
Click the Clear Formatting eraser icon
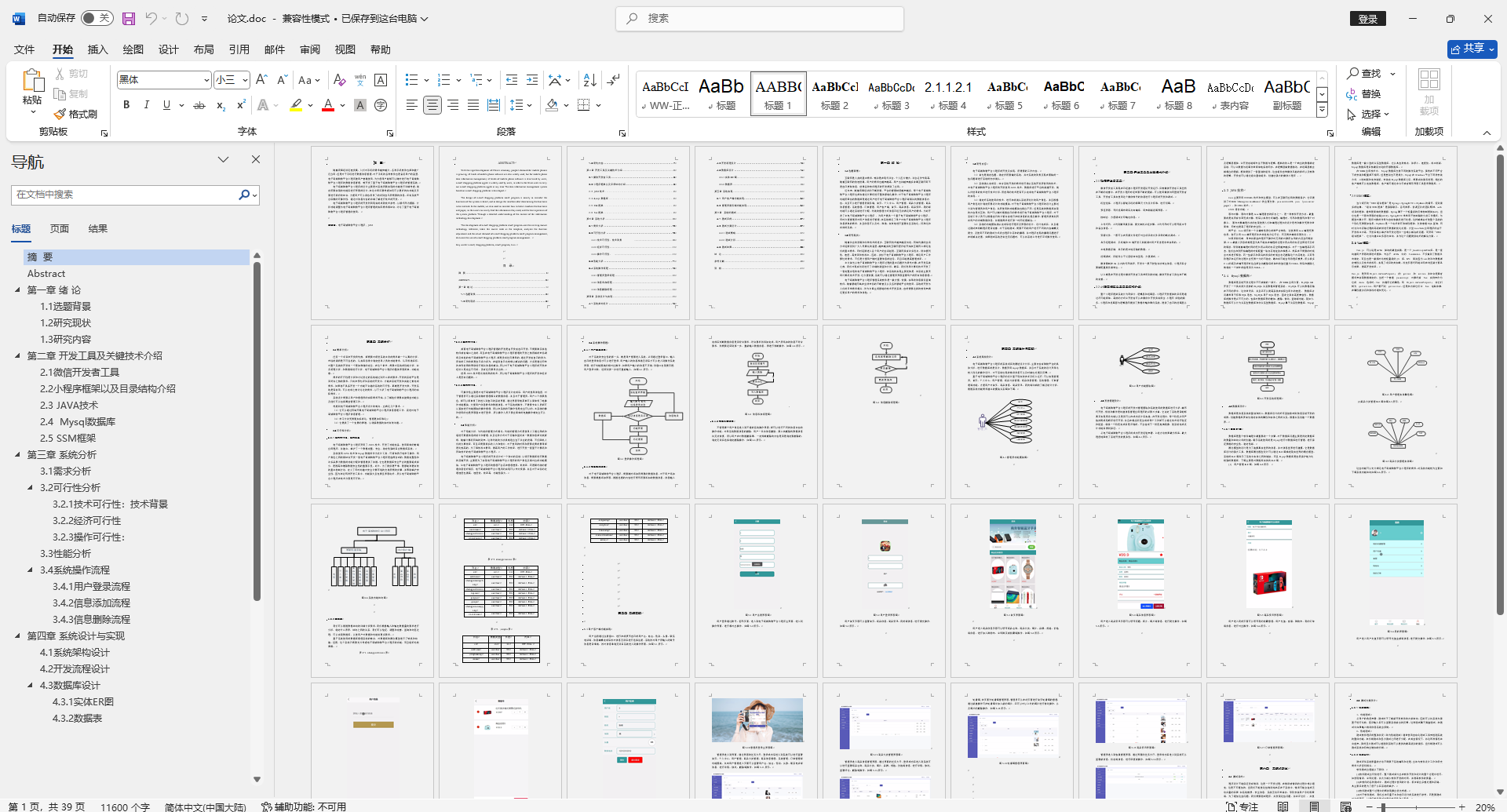(x=339, y=80)
